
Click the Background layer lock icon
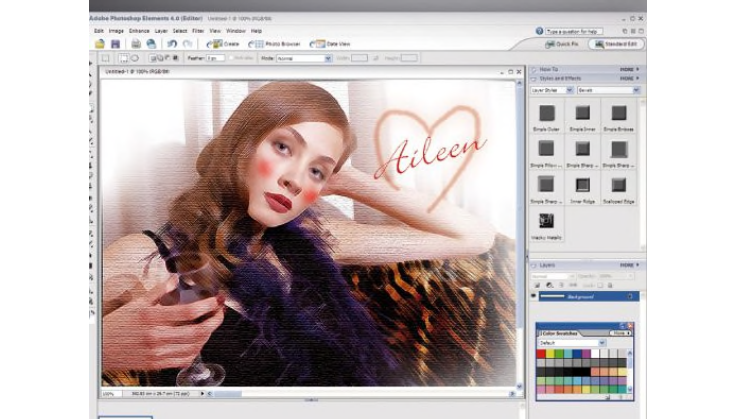pos(630,296)
